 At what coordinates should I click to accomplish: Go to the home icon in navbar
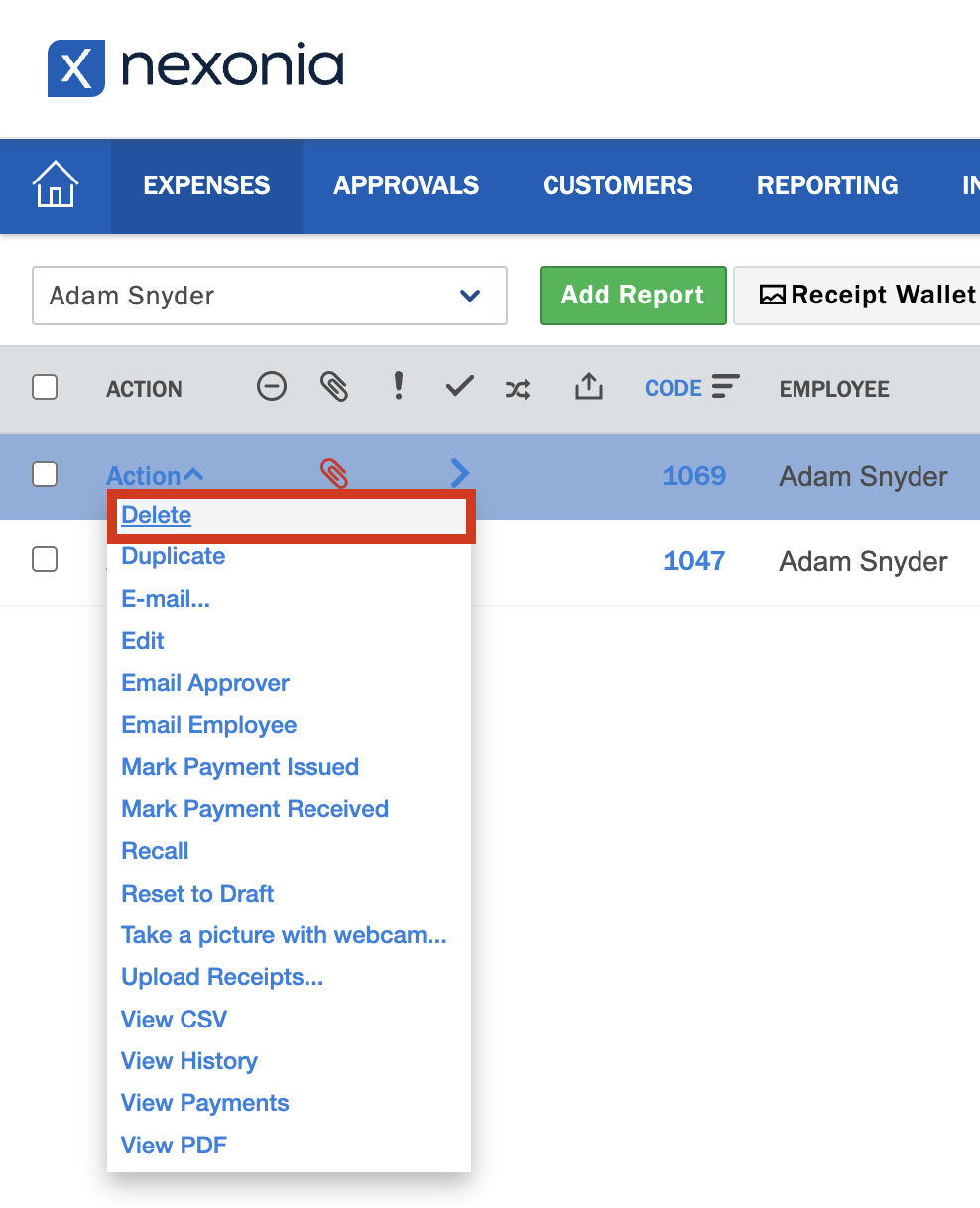[56, 185]
